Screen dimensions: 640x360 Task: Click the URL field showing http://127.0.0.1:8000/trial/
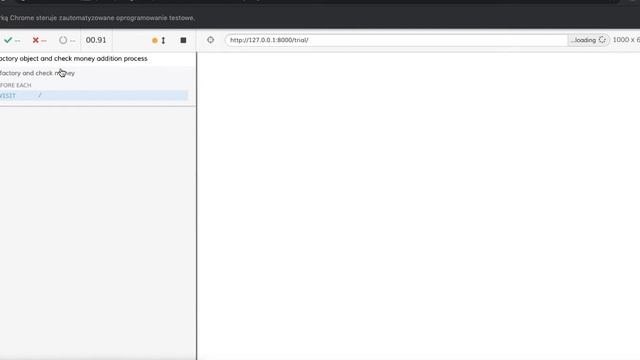(x=396, y=40)
